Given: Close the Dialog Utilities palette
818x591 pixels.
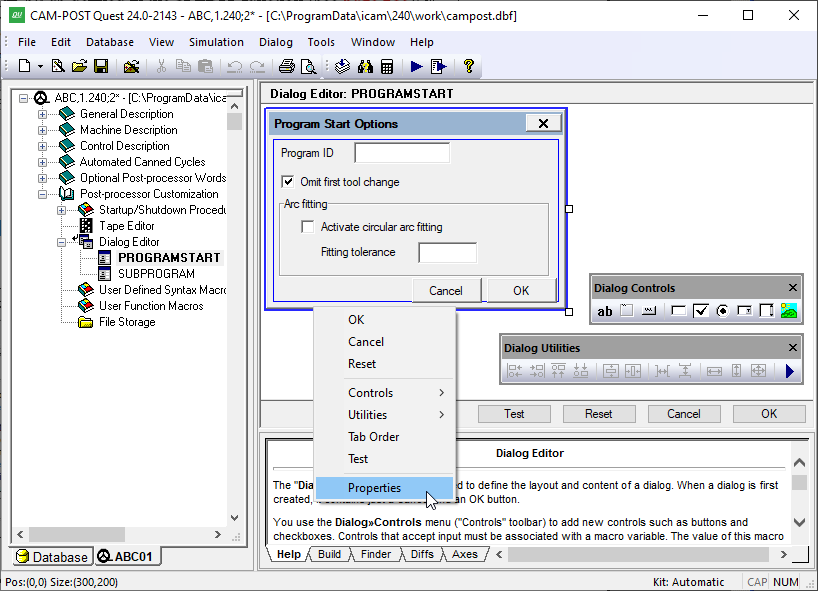Looking at the screenshot, I should (792, 347).
